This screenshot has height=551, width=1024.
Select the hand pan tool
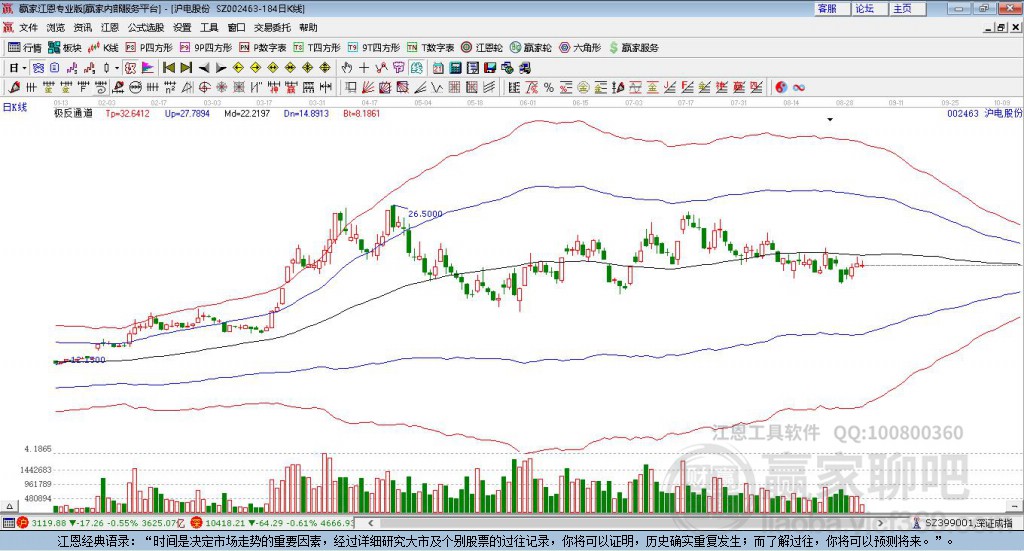click(x=347, y=67)
